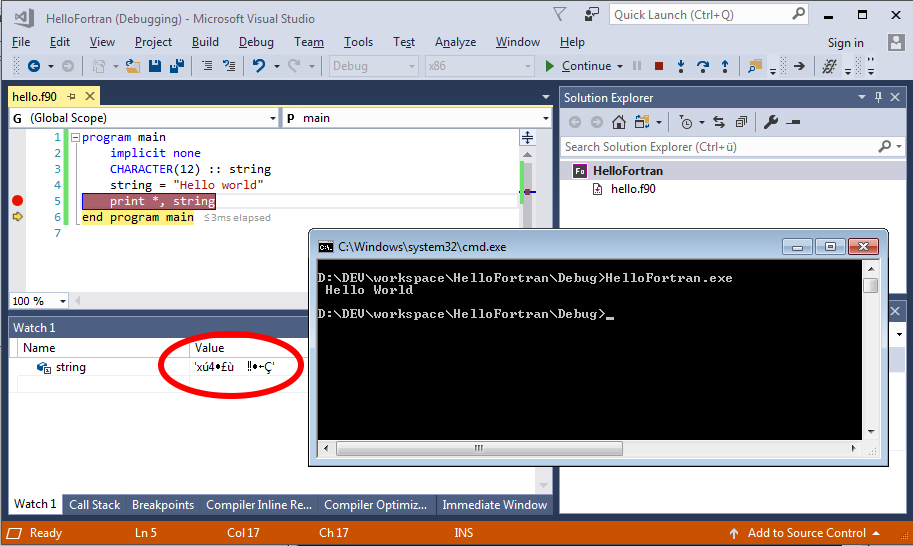Select the string watch row
The width and height of the screenshot is (913, 546).
(158, 367)
